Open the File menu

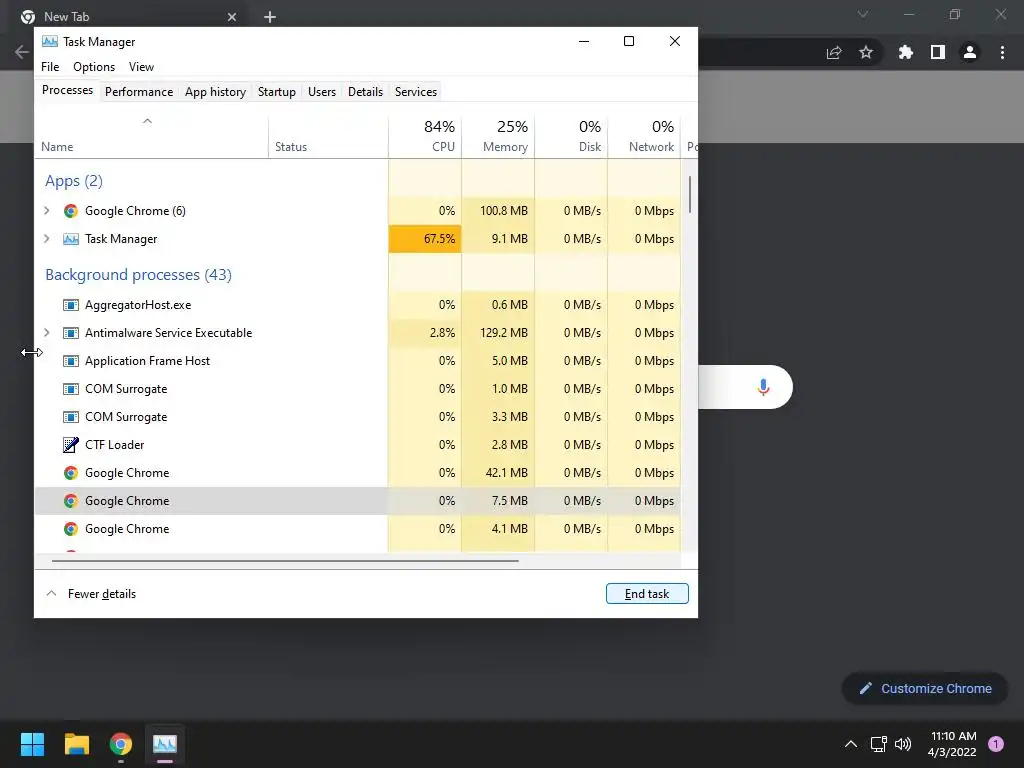coord(50,67)
